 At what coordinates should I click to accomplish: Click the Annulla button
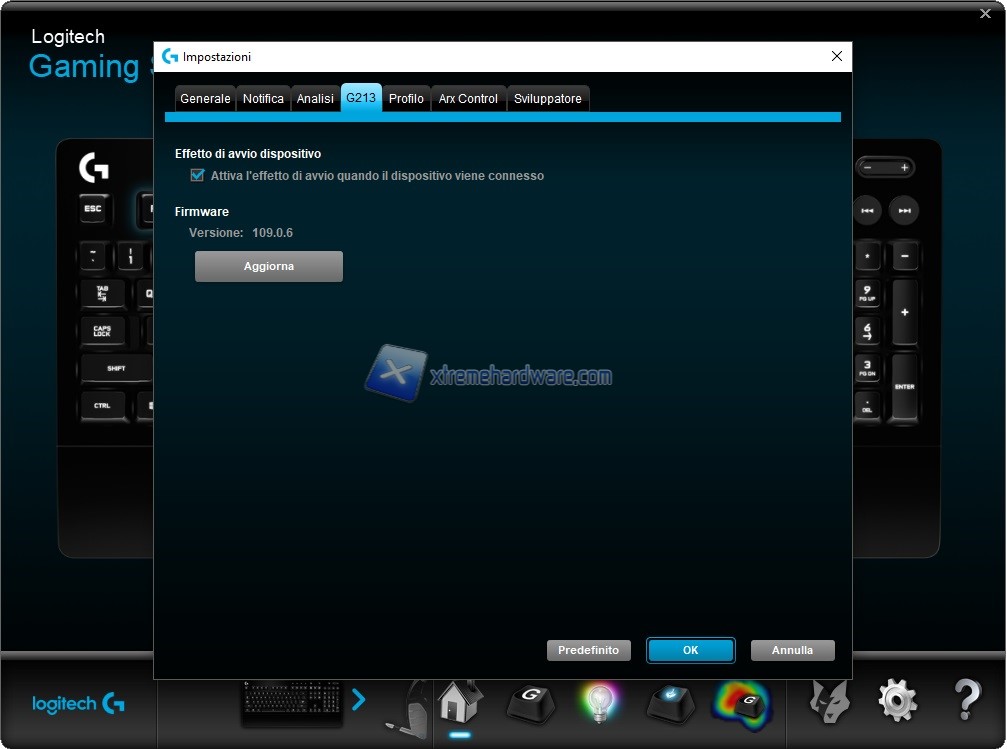click(792, 650)
